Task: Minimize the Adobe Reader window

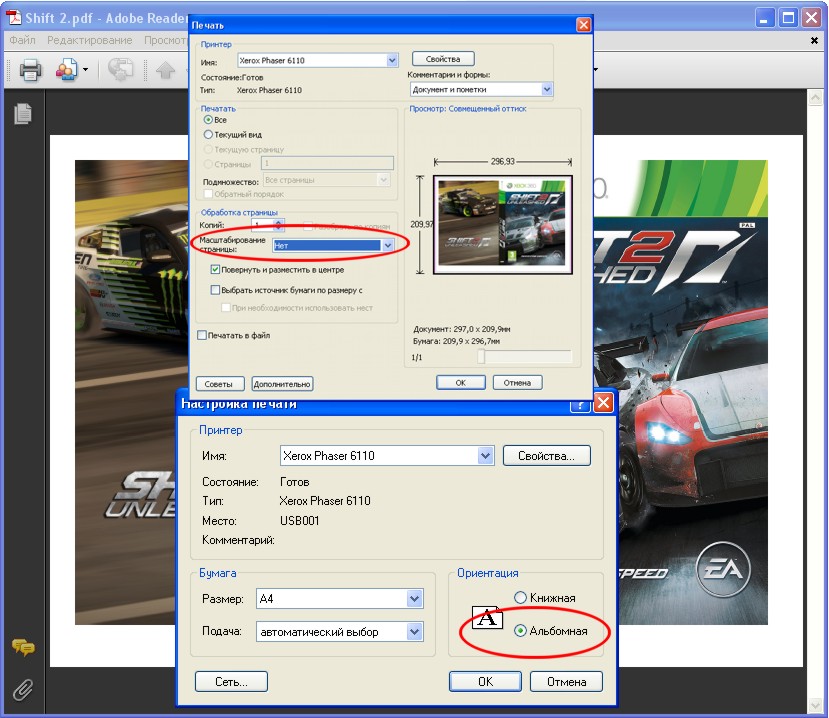Action: click(763, 19)
